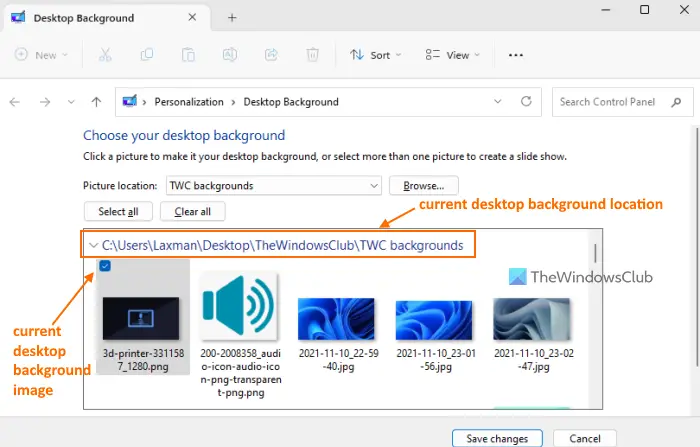The image size is (700, 447).
Task: Click the Cut scissors icon in toolbar
Action: click(x=105, y=55)
